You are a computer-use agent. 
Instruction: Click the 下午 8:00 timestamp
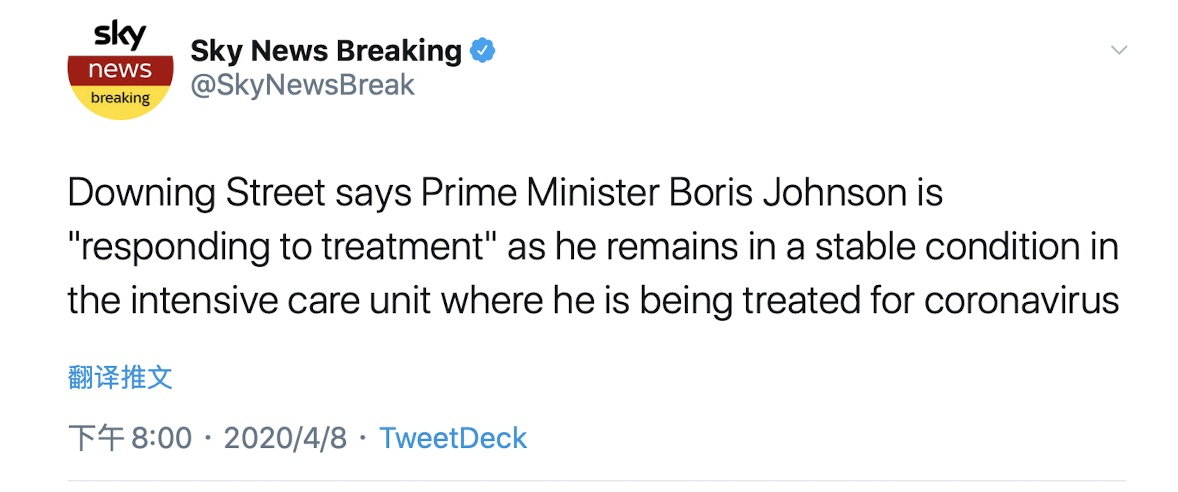pyautogui.click(x=130, y=438)
